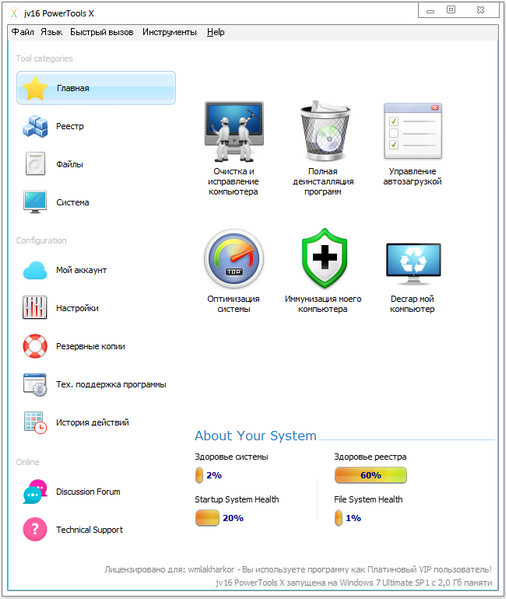Launch Полная деинсталляция программ trash icon
The height and width of the screenshot is (599, 506).
325,131
